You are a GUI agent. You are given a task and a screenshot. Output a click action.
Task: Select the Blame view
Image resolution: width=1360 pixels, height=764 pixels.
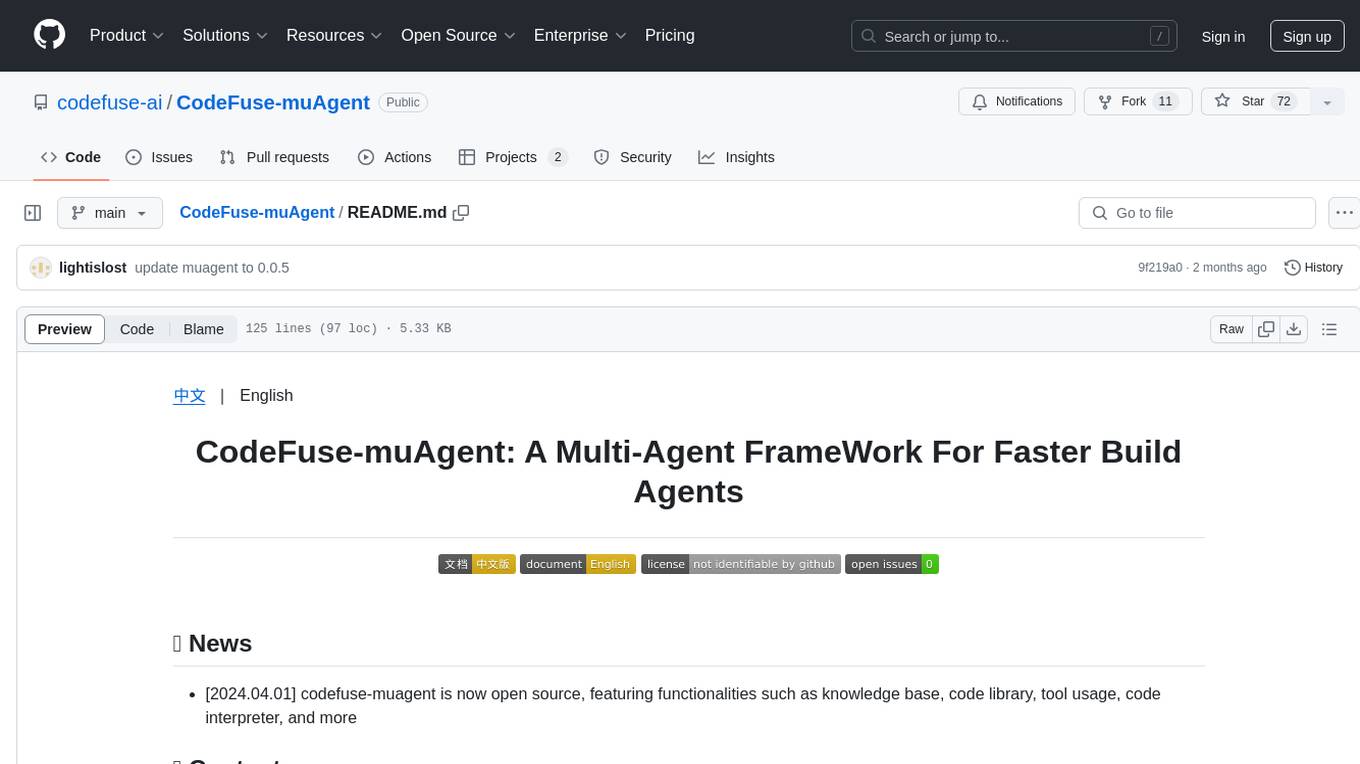click(x=204, y=329)
